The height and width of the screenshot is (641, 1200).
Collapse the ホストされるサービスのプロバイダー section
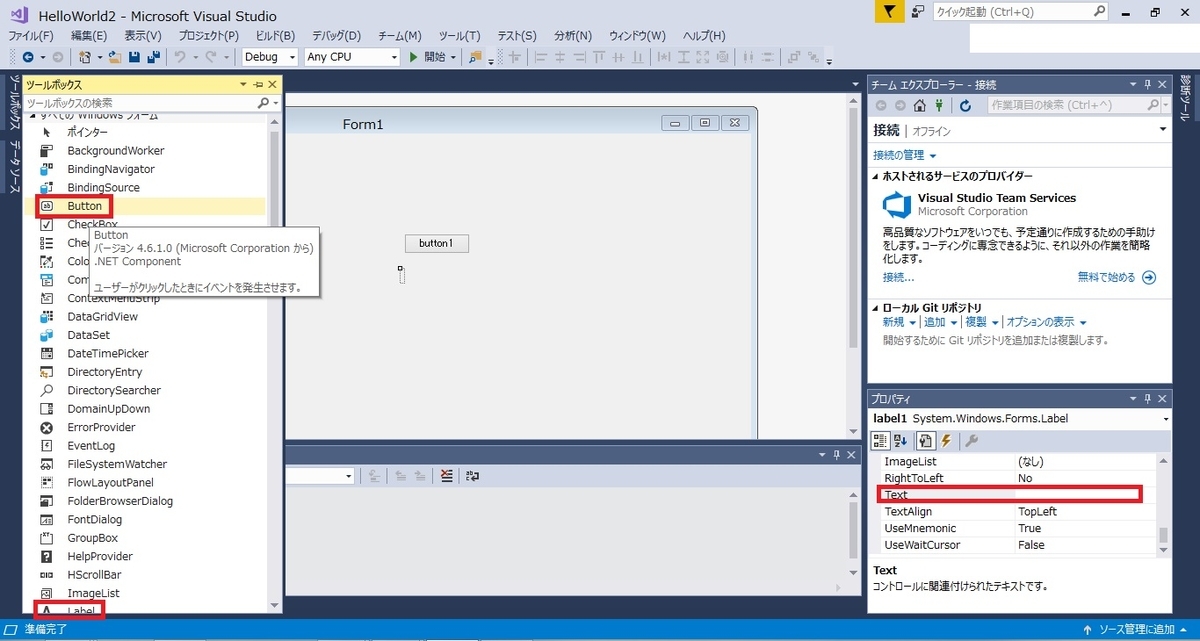(875, 176)
